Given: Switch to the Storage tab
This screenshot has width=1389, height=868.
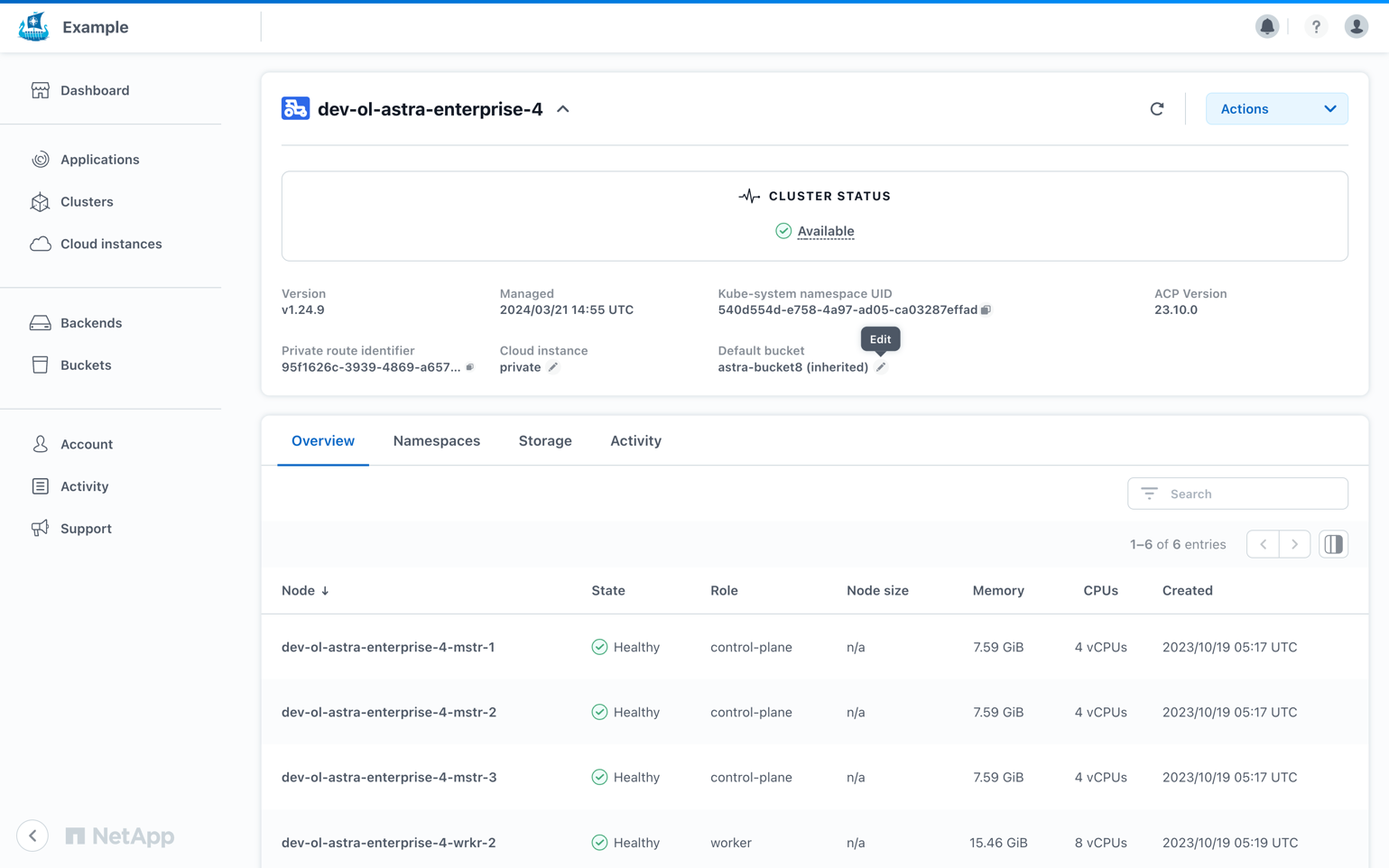Looking at the screenshot, I should 545,441.
